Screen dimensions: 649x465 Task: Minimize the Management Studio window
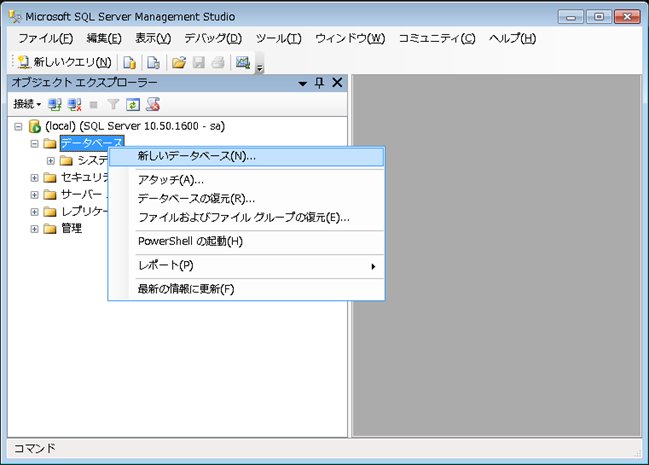click(571, 17)
